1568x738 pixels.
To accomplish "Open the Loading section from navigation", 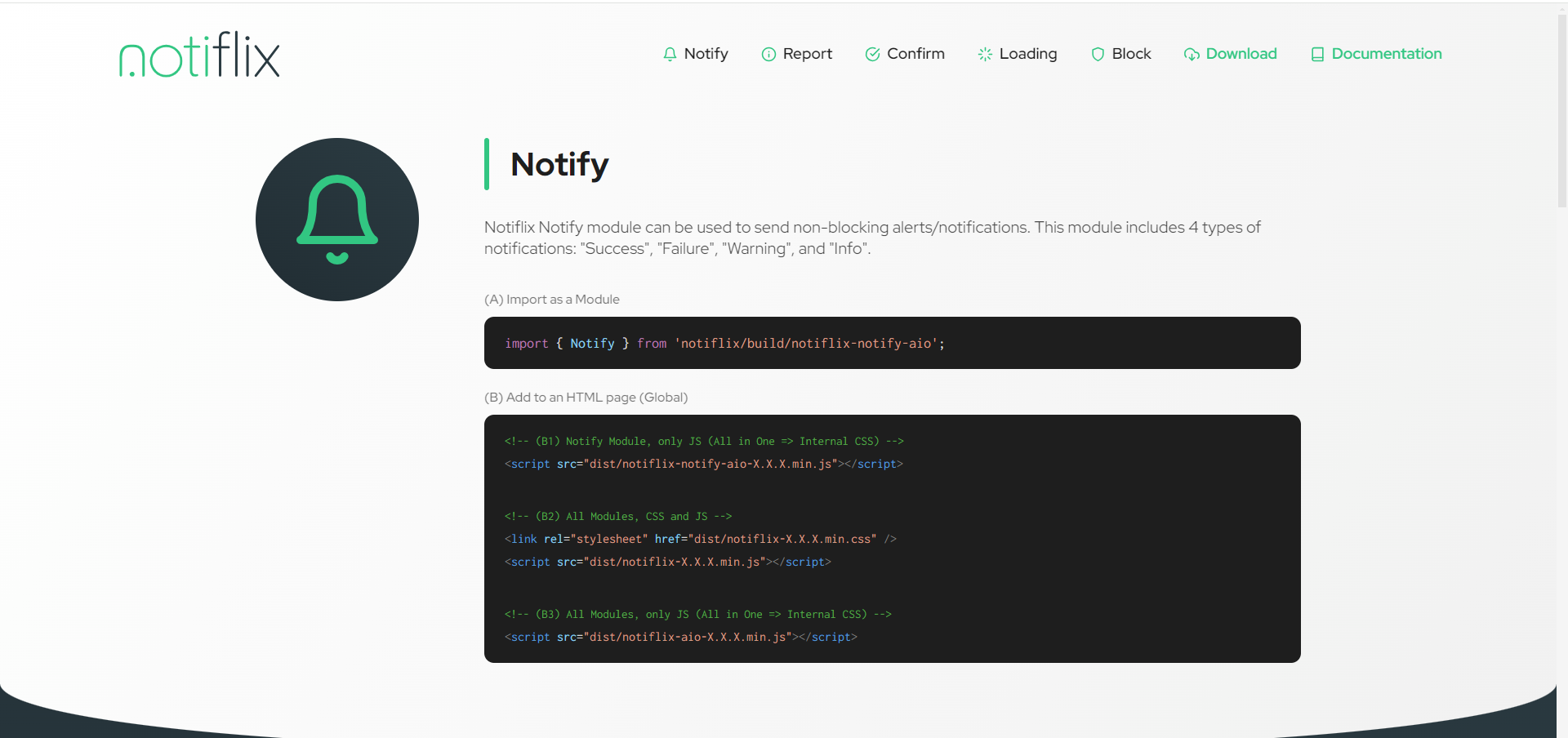I will tap(1027, 54).
